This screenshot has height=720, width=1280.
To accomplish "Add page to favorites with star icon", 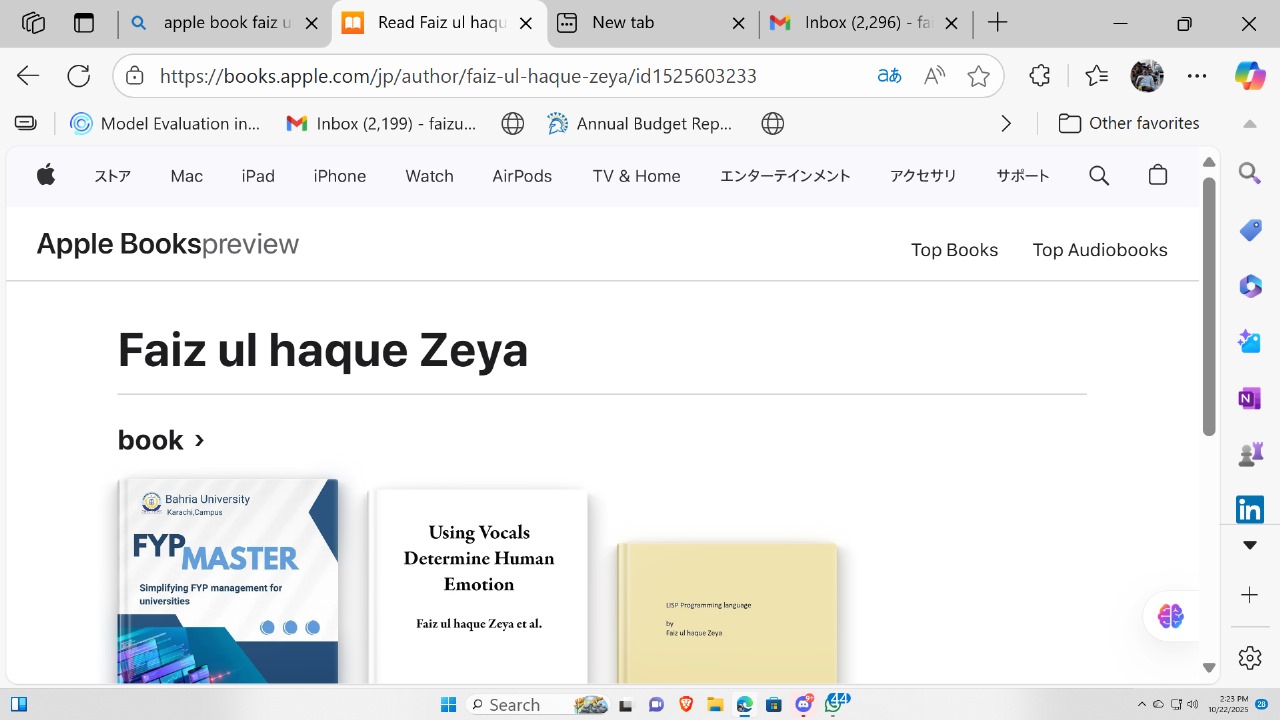I will (x=978, y=76).
